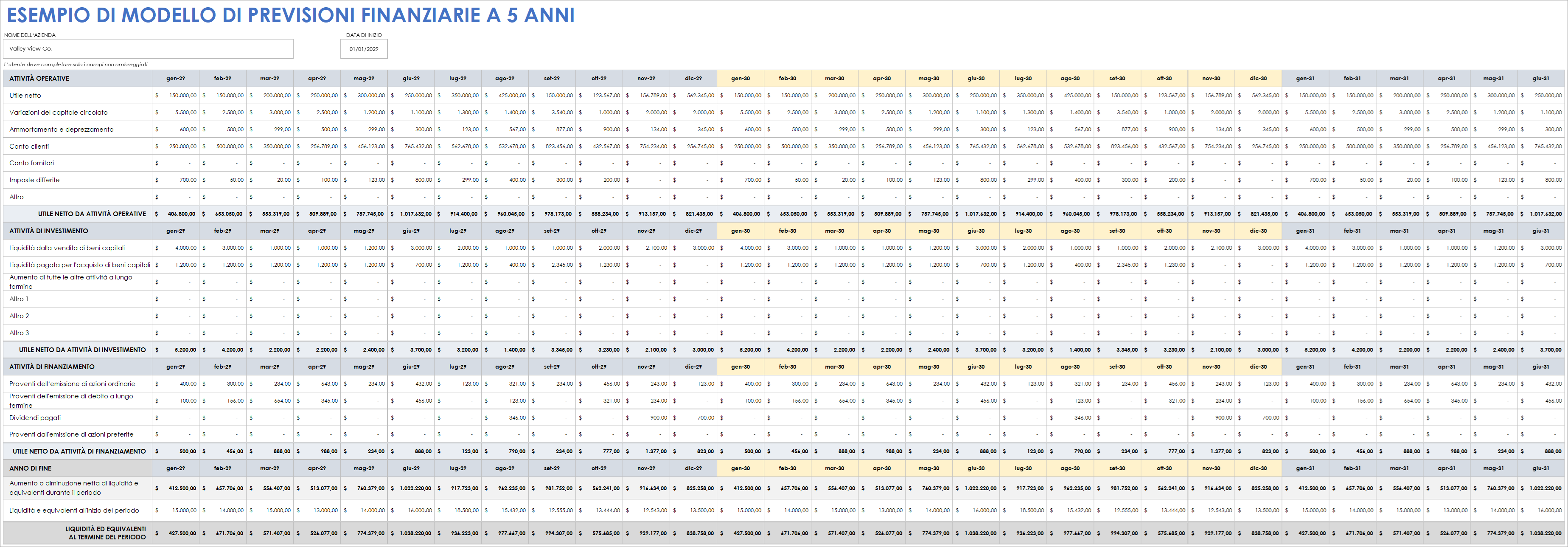The image size is (1568, 547).
Task: Click beginning liquidity 18.500,00 under lug-29
Action: (458, 510)
